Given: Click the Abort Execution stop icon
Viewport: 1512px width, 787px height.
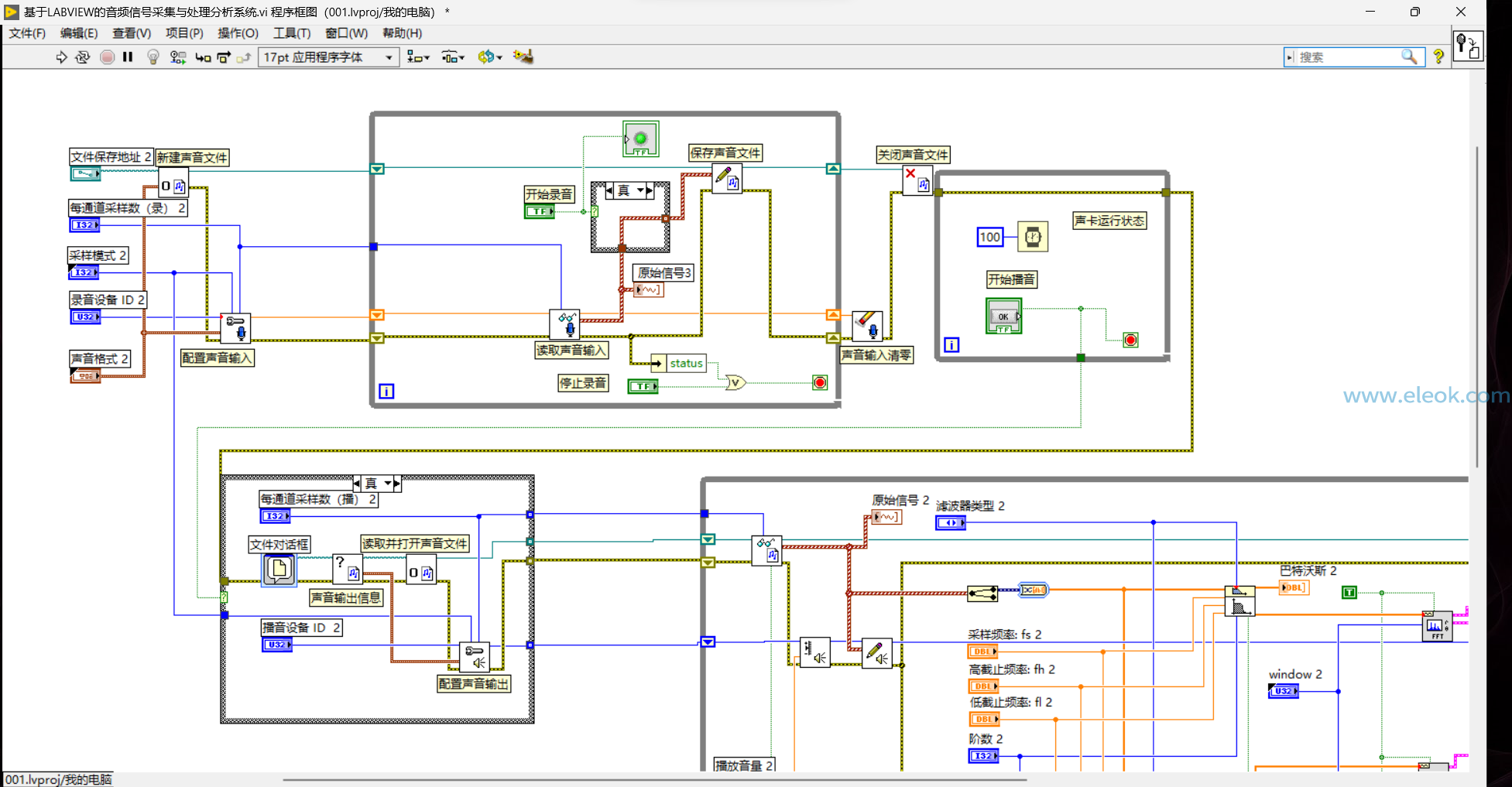Looking at the screenshot, I should coord(108,57).
